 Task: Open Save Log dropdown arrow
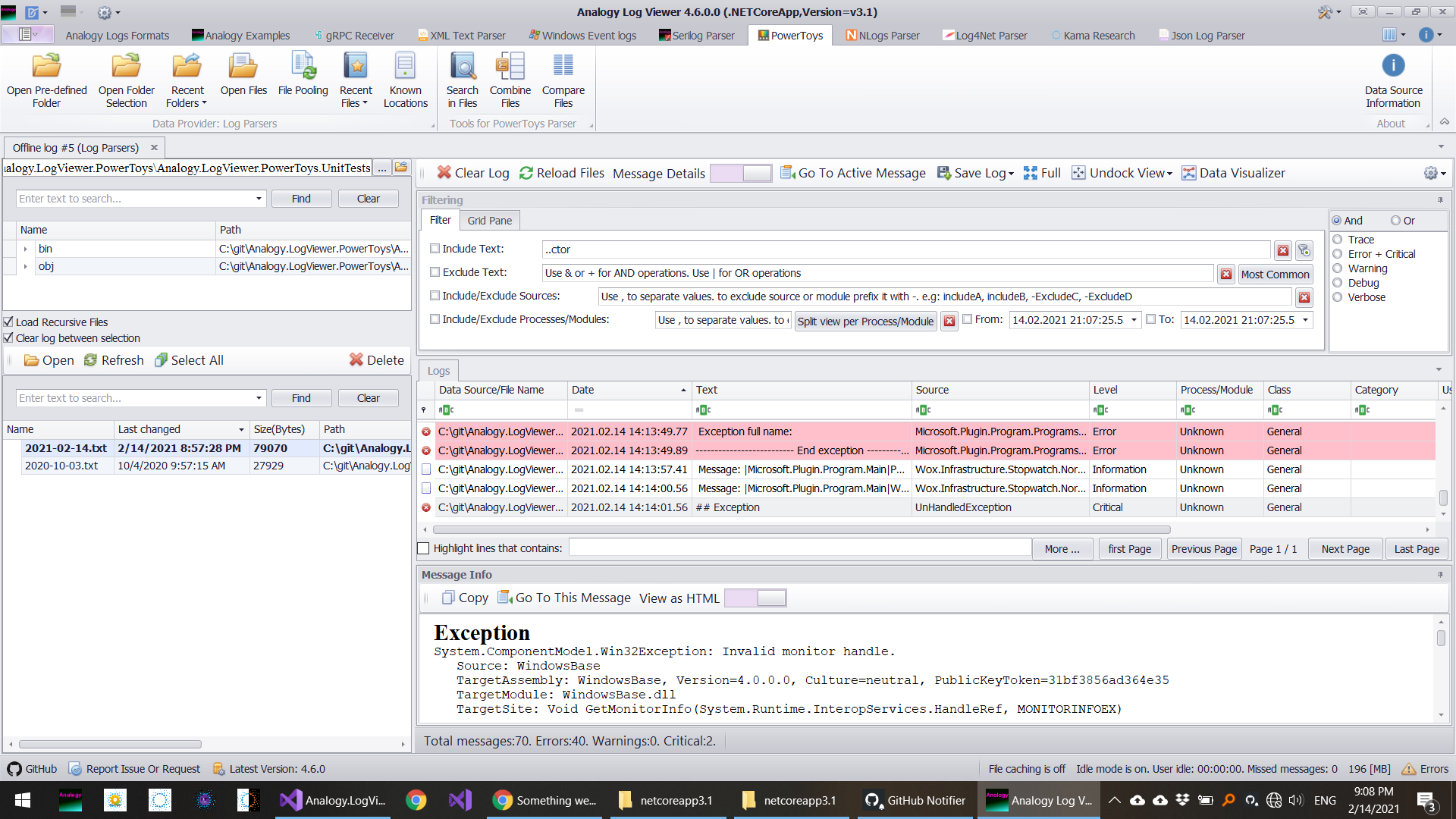pos(1011,174)
